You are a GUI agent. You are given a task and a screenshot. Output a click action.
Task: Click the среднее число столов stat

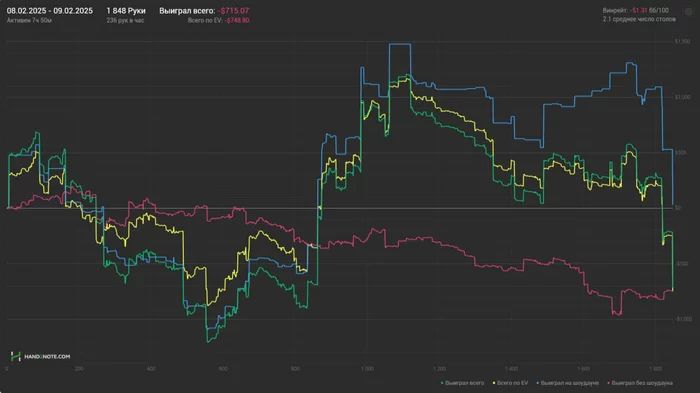pos(639,19)
